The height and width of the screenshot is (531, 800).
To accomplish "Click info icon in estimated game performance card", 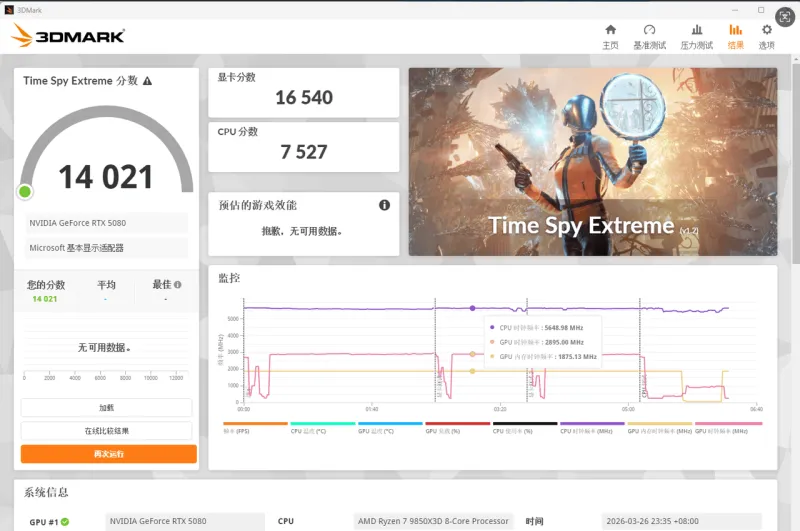I will [x=384, y=205].
